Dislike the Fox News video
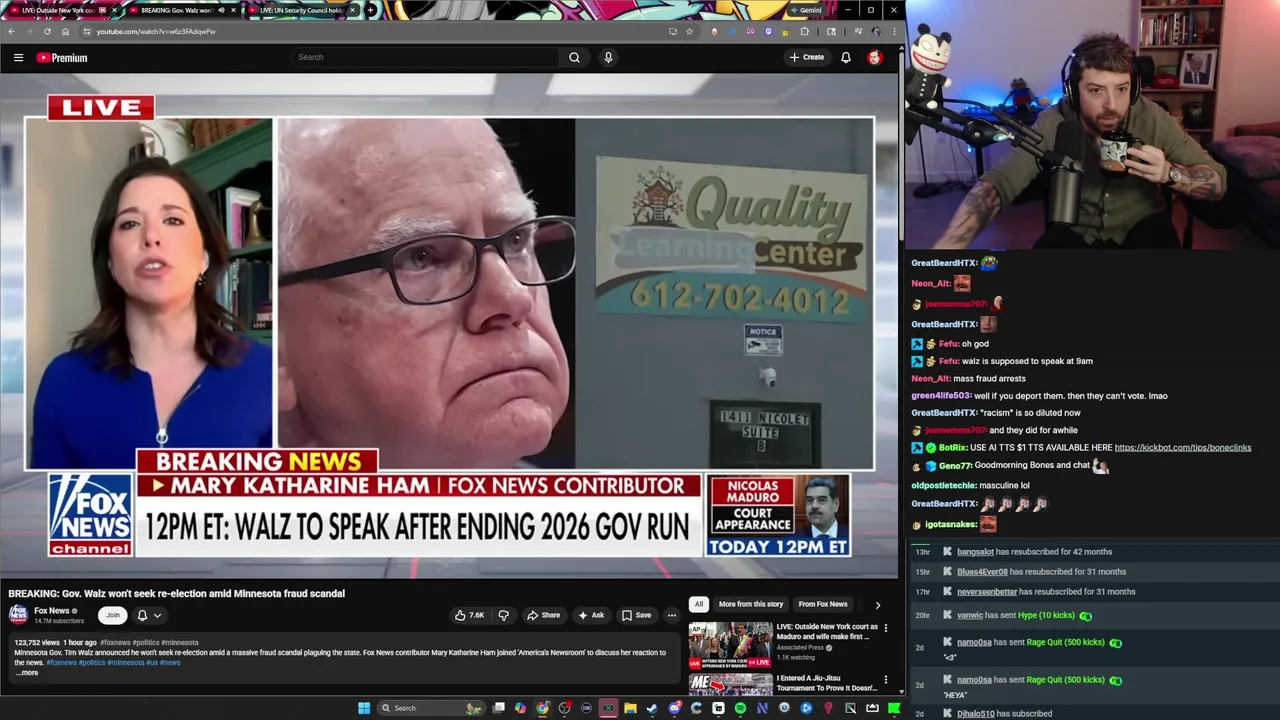 (x=503, y=615)
